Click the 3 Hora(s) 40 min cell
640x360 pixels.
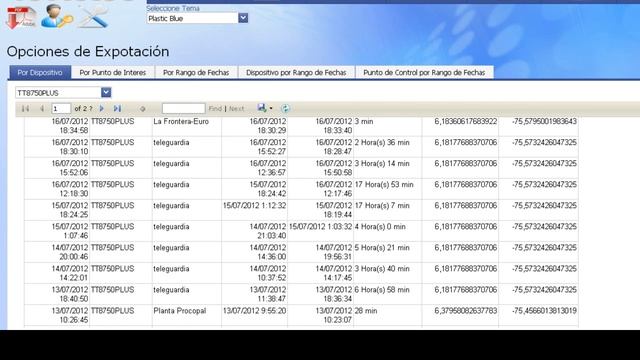tap(388, 273)
